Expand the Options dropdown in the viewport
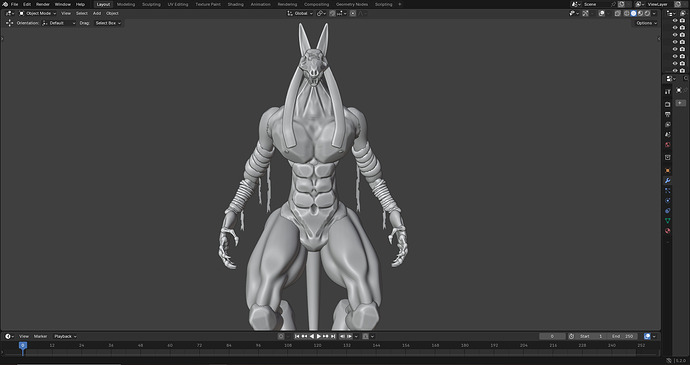 (x=646, y=23)
